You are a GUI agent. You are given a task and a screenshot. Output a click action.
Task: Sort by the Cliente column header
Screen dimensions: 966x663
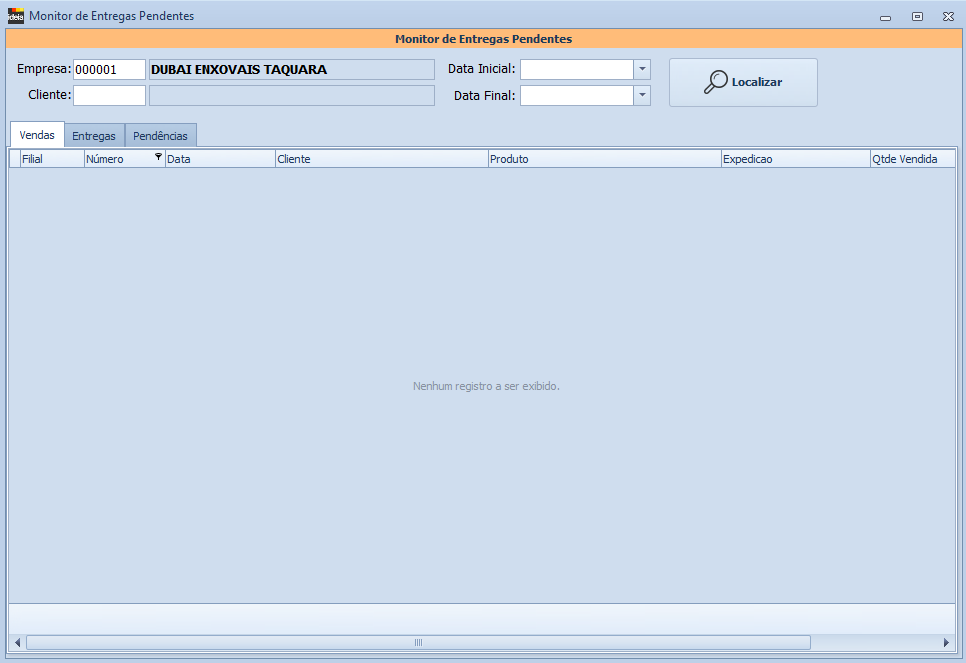point(381,159)
